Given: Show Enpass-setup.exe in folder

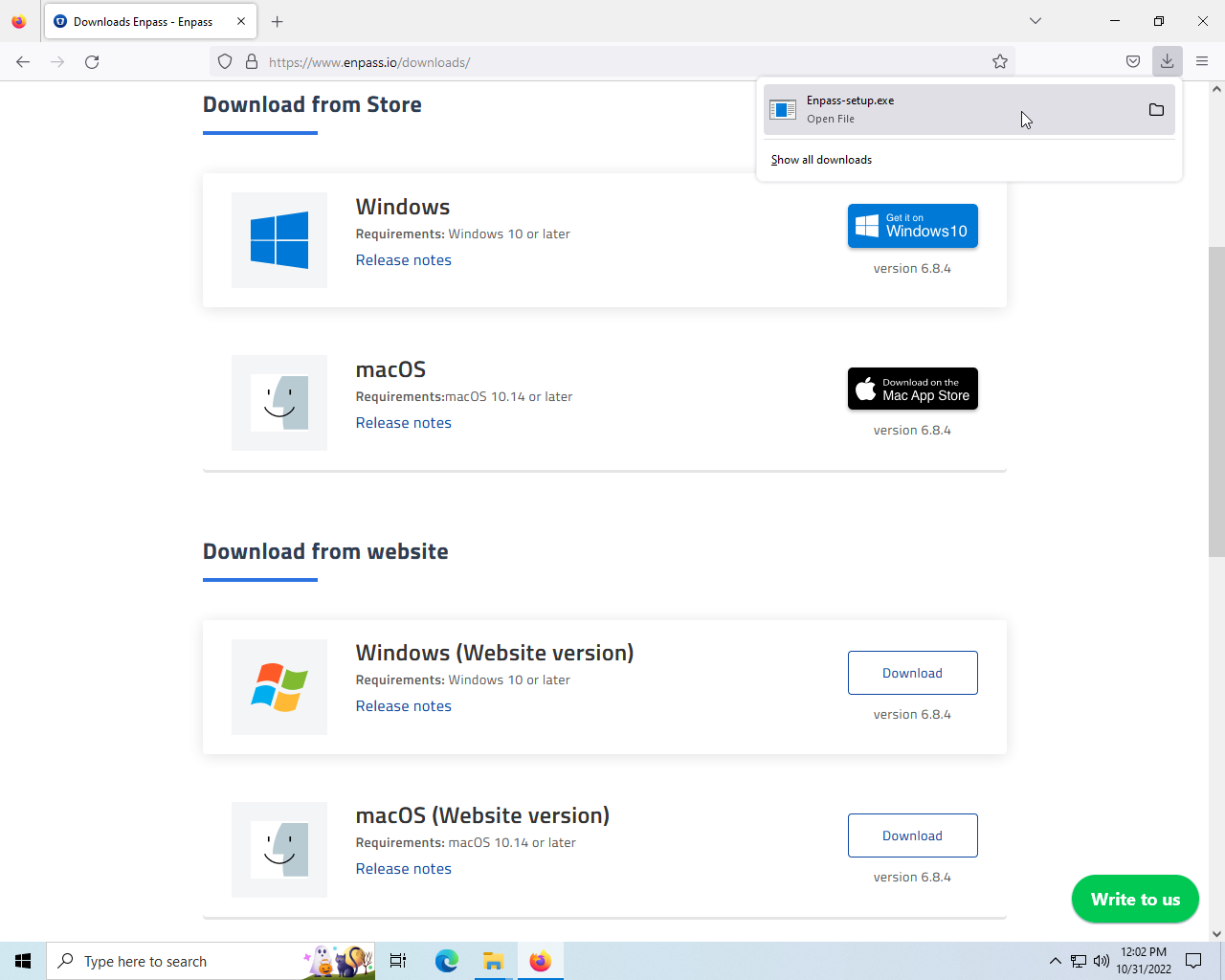Looking at the screenshot, I should click(1156, 110).
